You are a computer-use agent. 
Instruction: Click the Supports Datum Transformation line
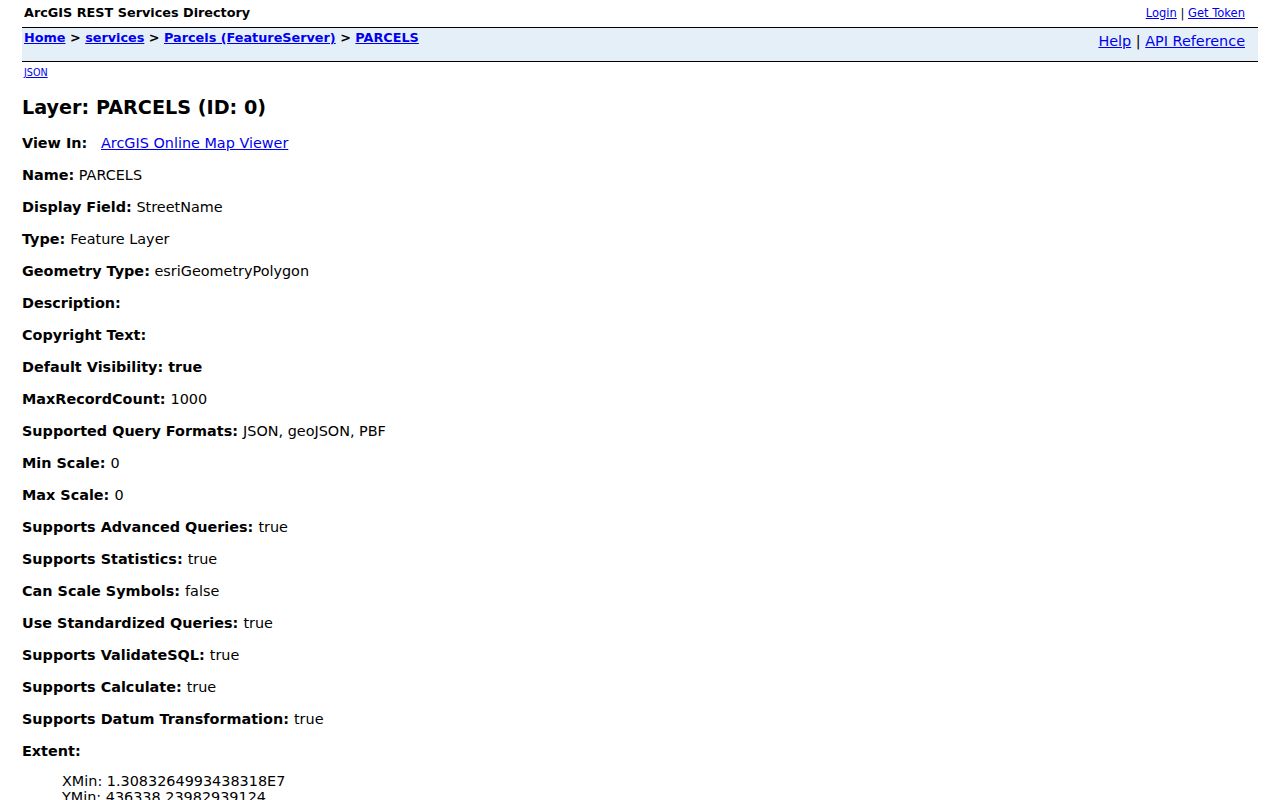point(173,719)
